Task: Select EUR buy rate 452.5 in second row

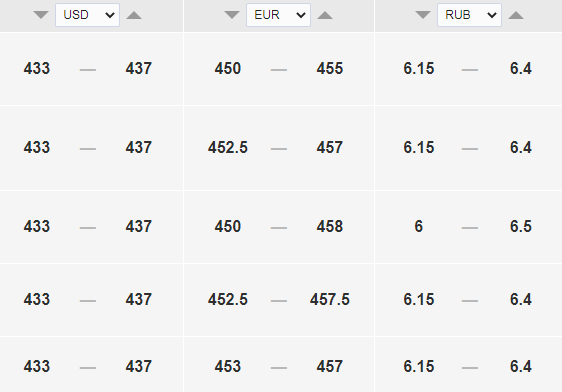Action: coord(228,148)
